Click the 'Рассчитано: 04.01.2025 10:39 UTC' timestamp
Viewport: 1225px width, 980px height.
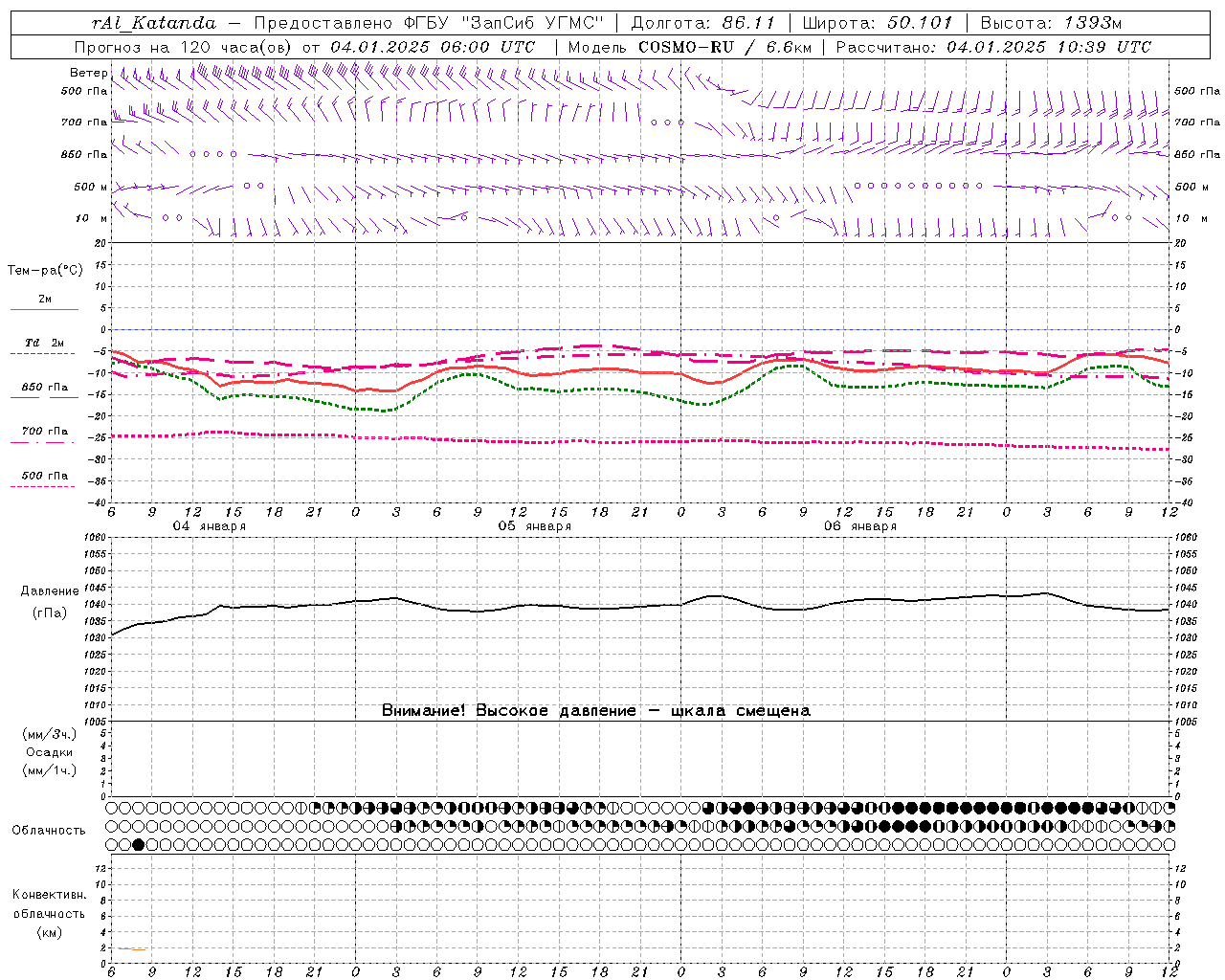click(993, 47)
